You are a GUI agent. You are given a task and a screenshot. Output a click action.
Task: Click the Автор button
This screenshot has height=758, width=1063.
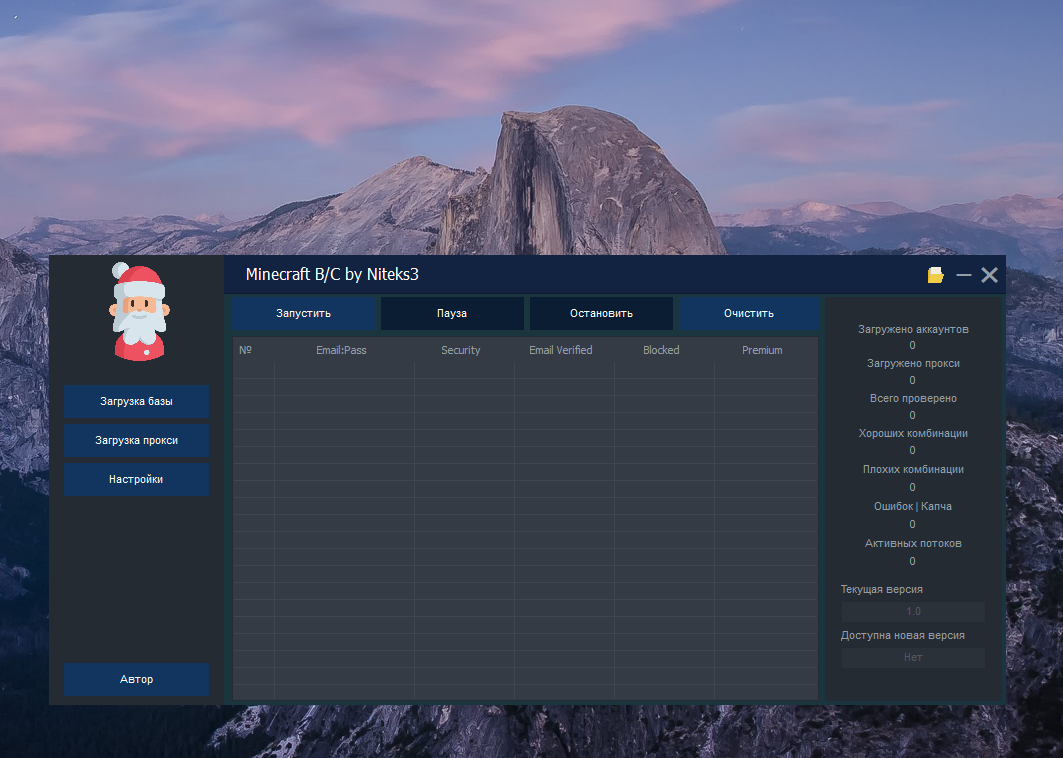[x=137, y=679]
